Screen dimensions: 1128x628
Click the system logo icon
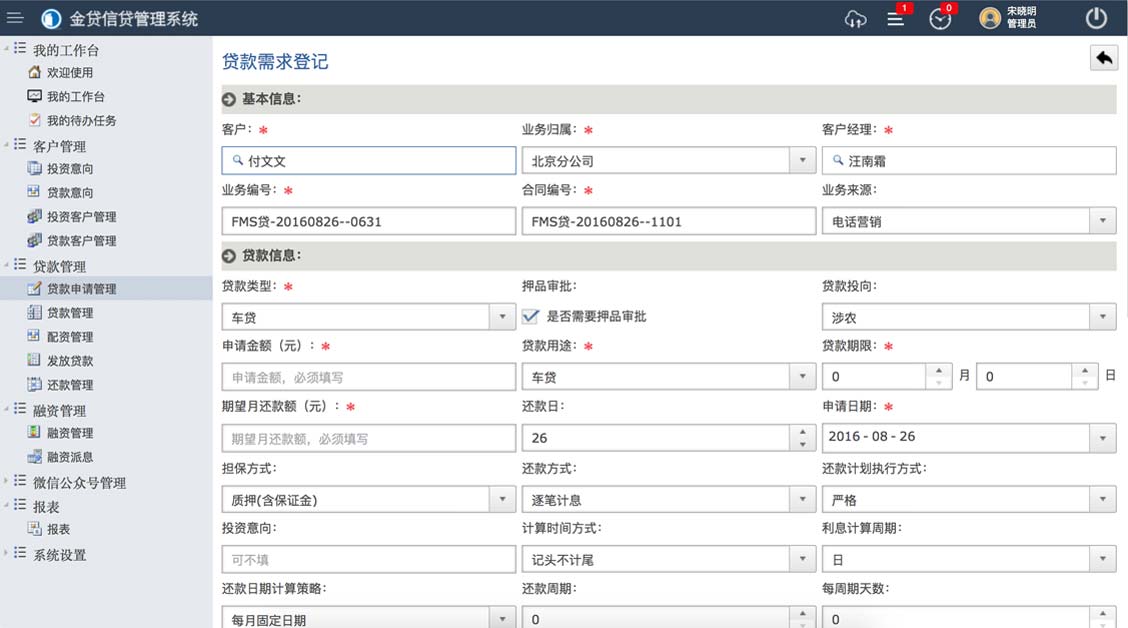pos(51,19)
